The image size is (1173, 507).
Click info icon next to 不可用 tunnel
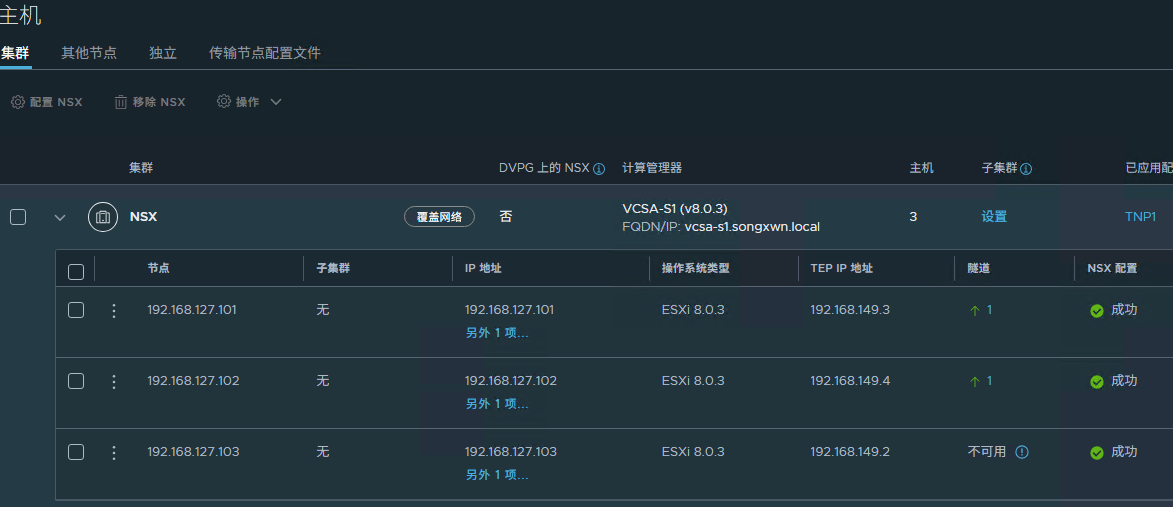click(x=1022, y=452)
